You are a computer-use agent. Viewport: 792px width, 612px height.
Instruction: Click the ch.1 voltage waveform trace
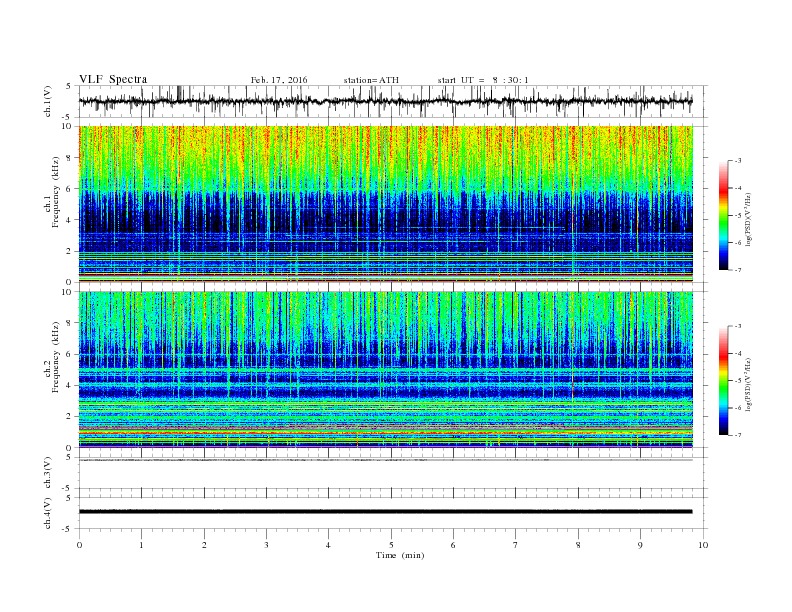click(x=385, y=101)
